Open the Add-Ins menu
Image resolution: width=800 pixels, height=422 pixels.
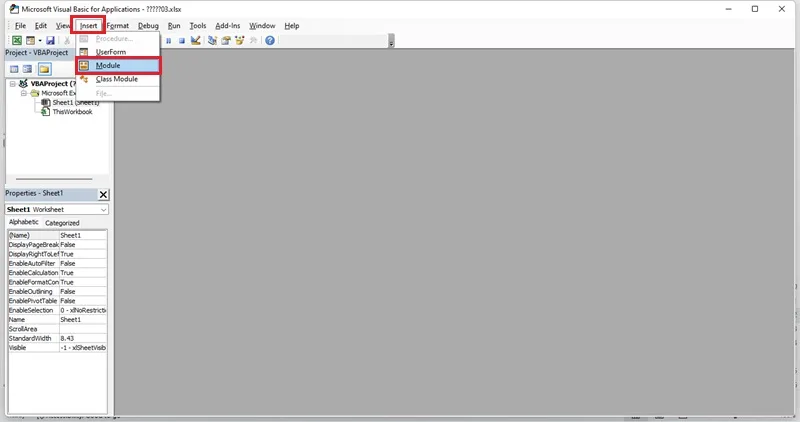(x=228, y=26)
